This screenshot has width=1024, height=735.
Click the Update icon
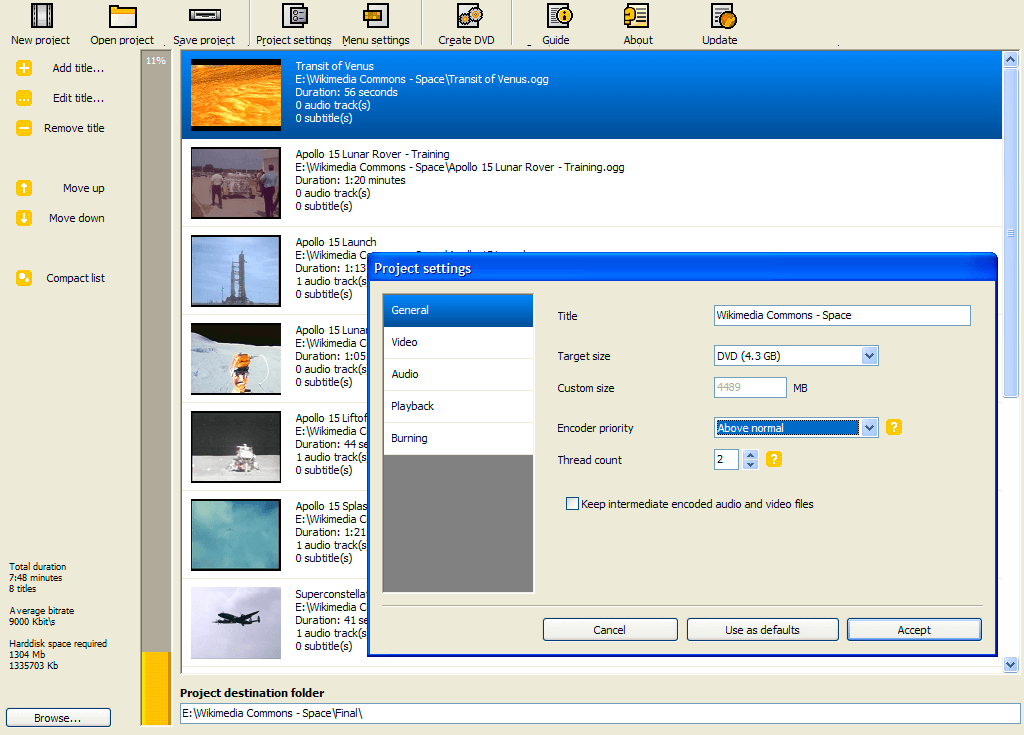click(723, 16)
